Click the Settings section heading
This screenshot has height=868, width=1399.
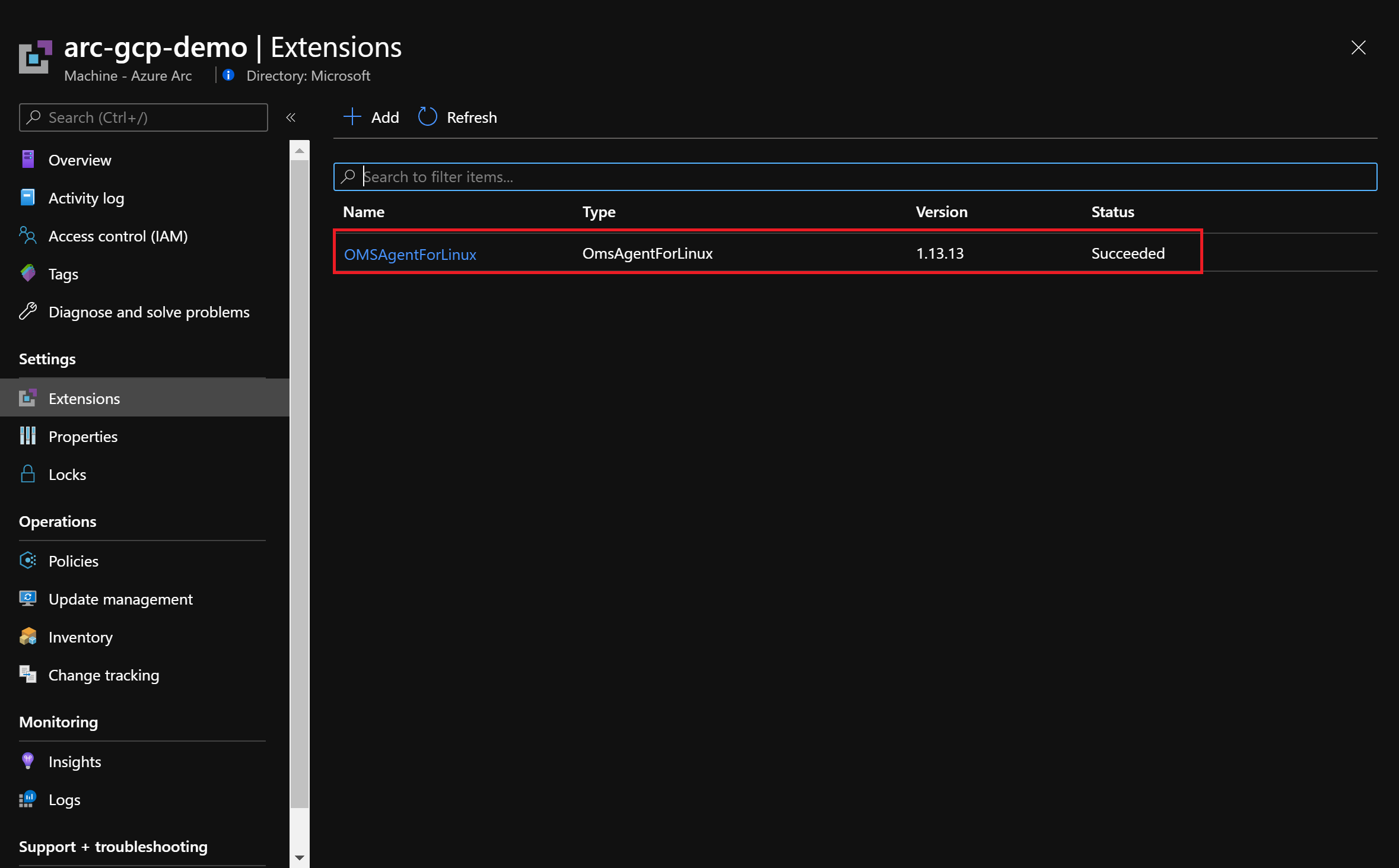(x=47, y=359)
